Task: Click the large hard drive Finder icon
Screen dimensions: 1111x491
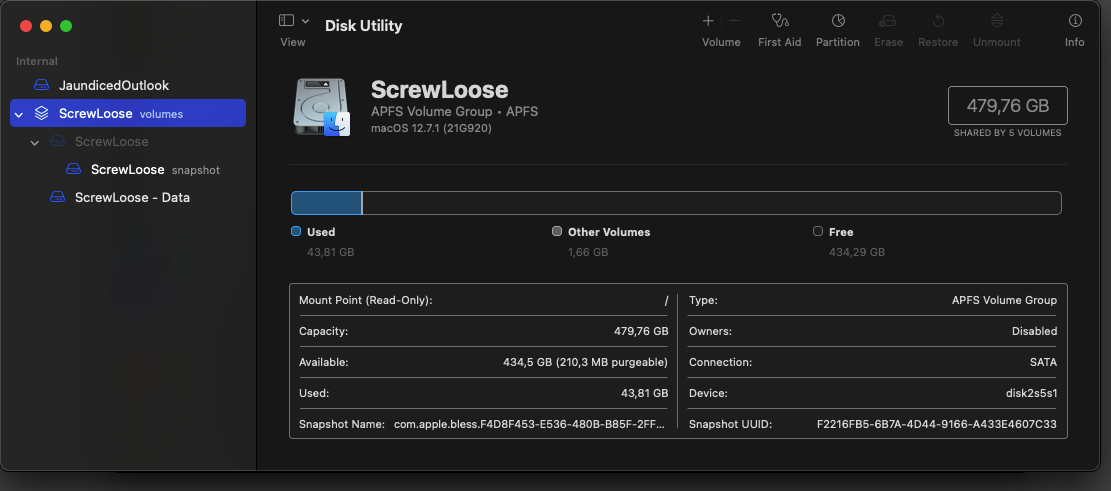Action: pos(322,107)
